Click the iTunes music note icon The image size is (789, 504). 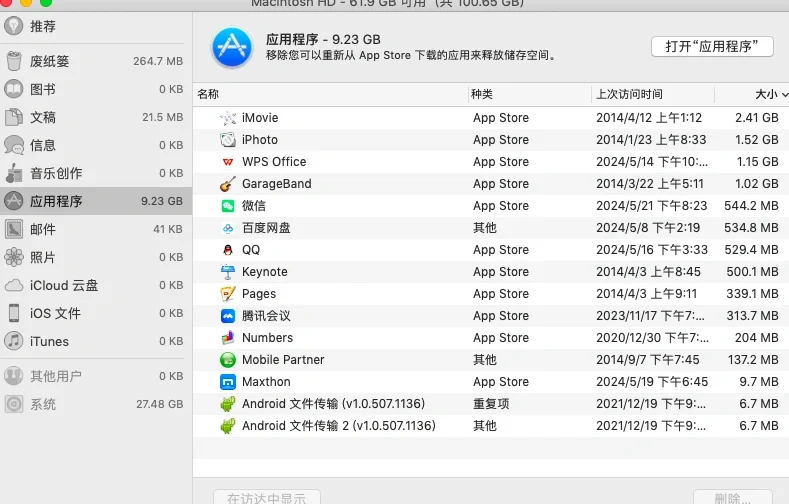14,341
